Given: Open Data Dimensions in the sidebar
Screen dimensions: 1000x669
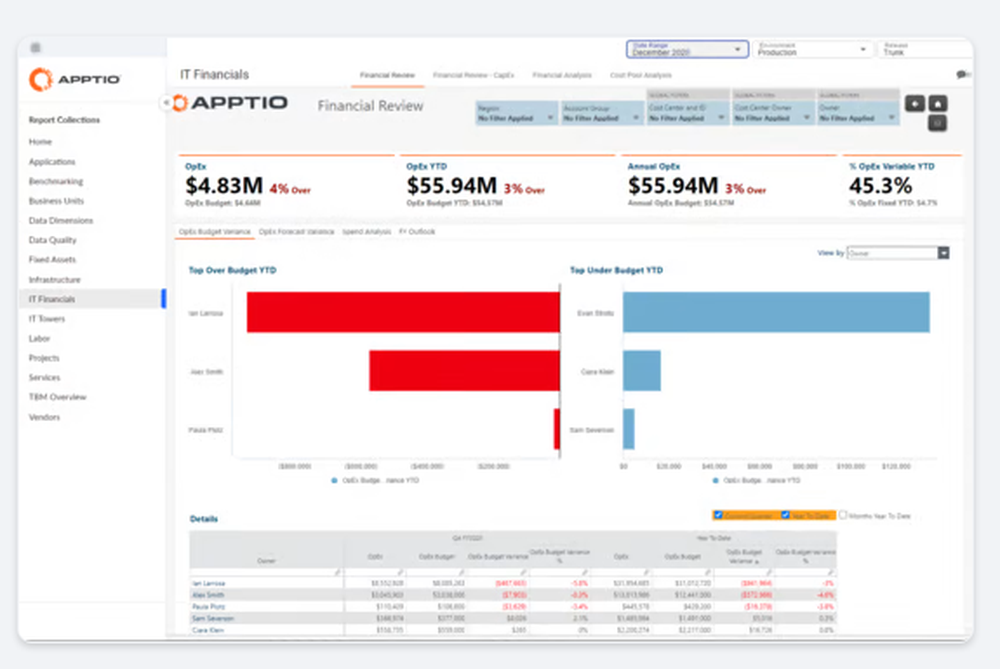Looking at the screenshot, I should [x=61, y=221].
